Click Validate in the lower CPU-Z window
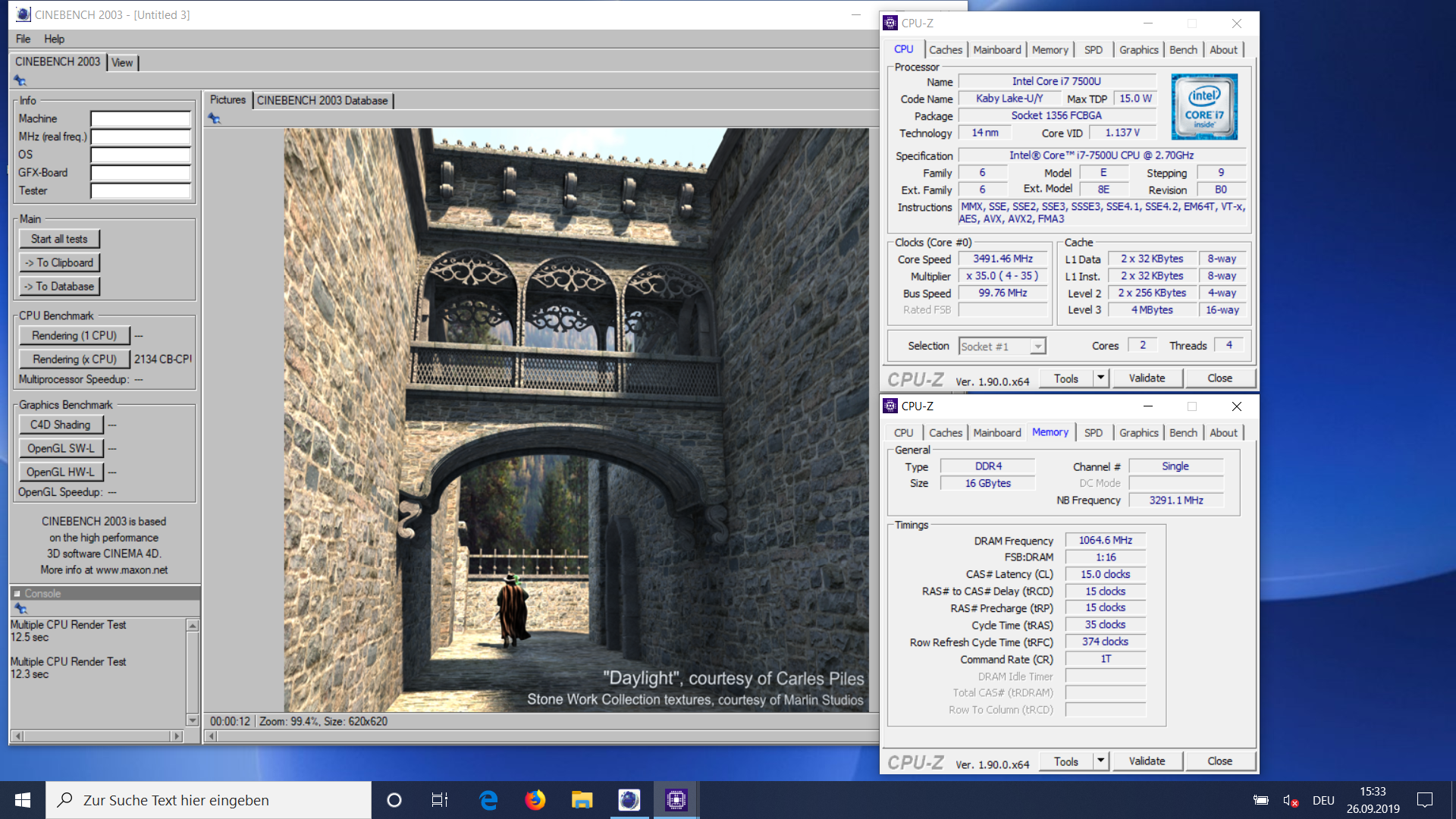Screen dimensions: 1456x819 click(1147, 761)
